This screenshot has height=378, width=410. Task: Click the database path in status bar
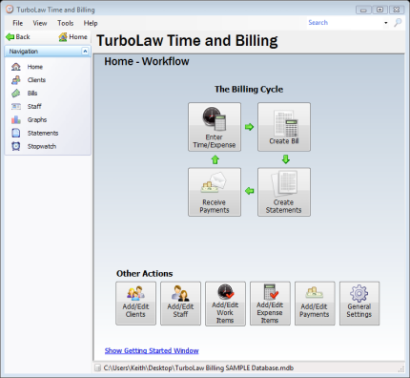[199, 368]
